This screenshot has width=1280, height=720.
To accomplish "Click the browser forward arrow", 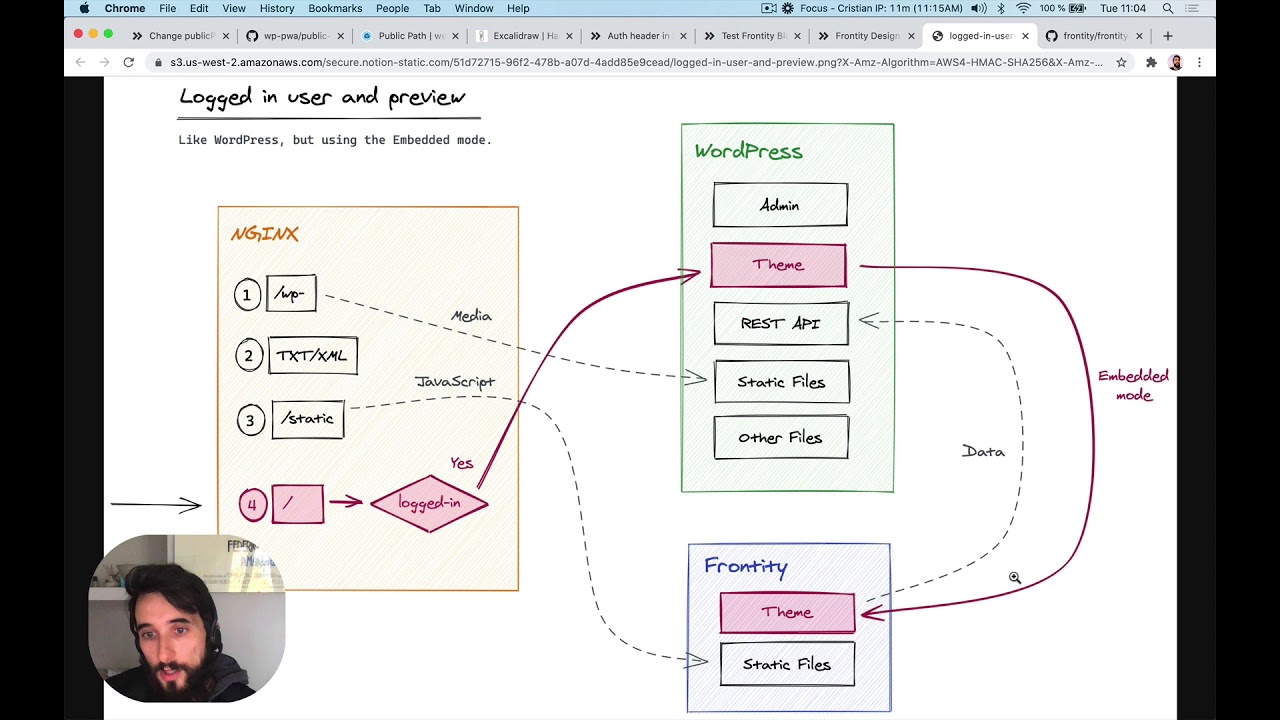I will [104, 62].
